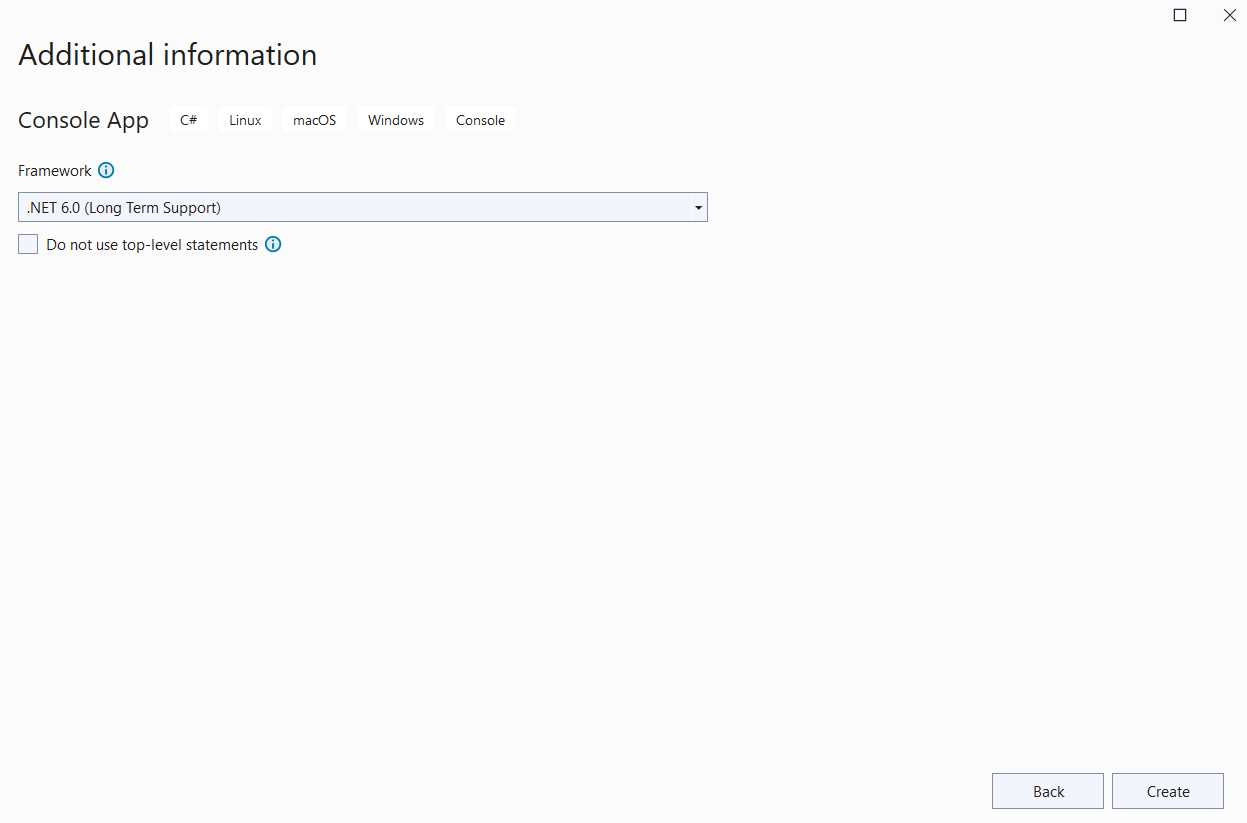Click the Console App heading

point(83,120)
